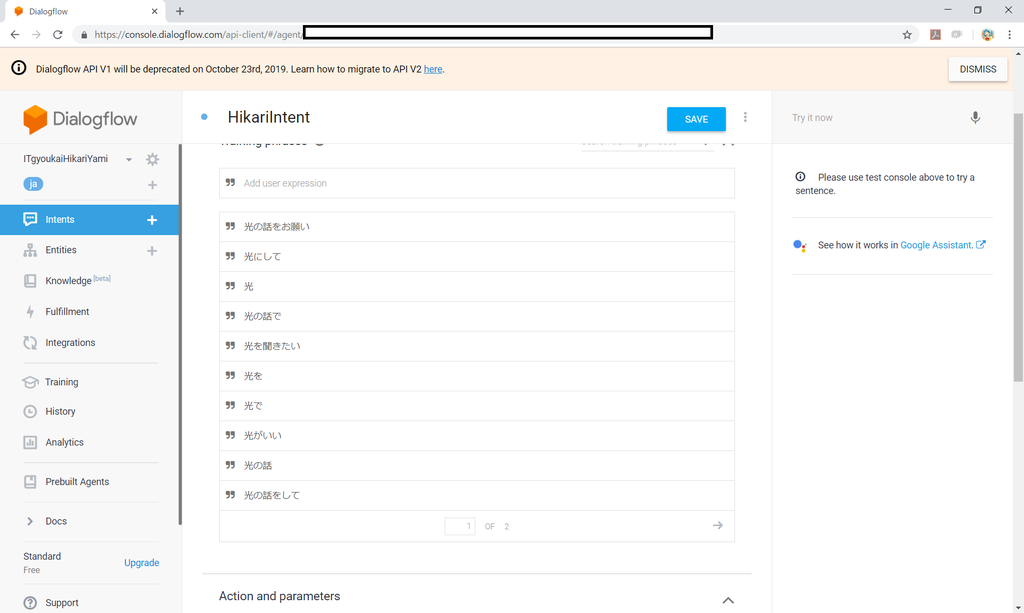The image size is (1024, 613).
Task: Open agent settings gear icon
Action: point(152,159)
